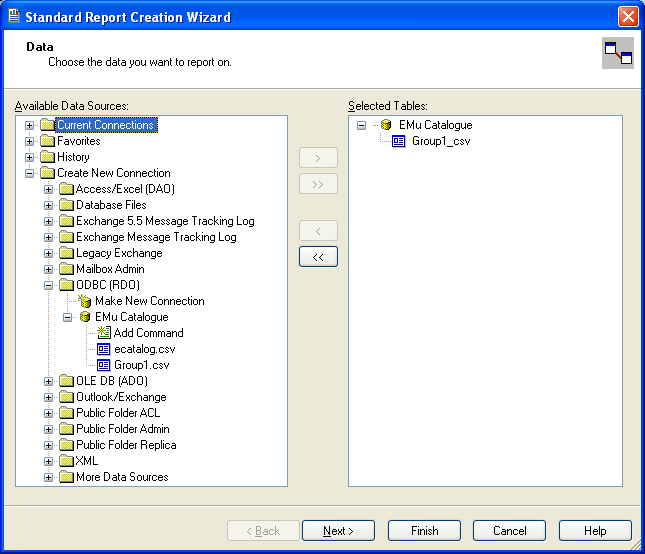The width and height of the screenshot is (645, 554).
Task: Click the Group1_csv icon in Selected Tables
Action: pos(399,141)
